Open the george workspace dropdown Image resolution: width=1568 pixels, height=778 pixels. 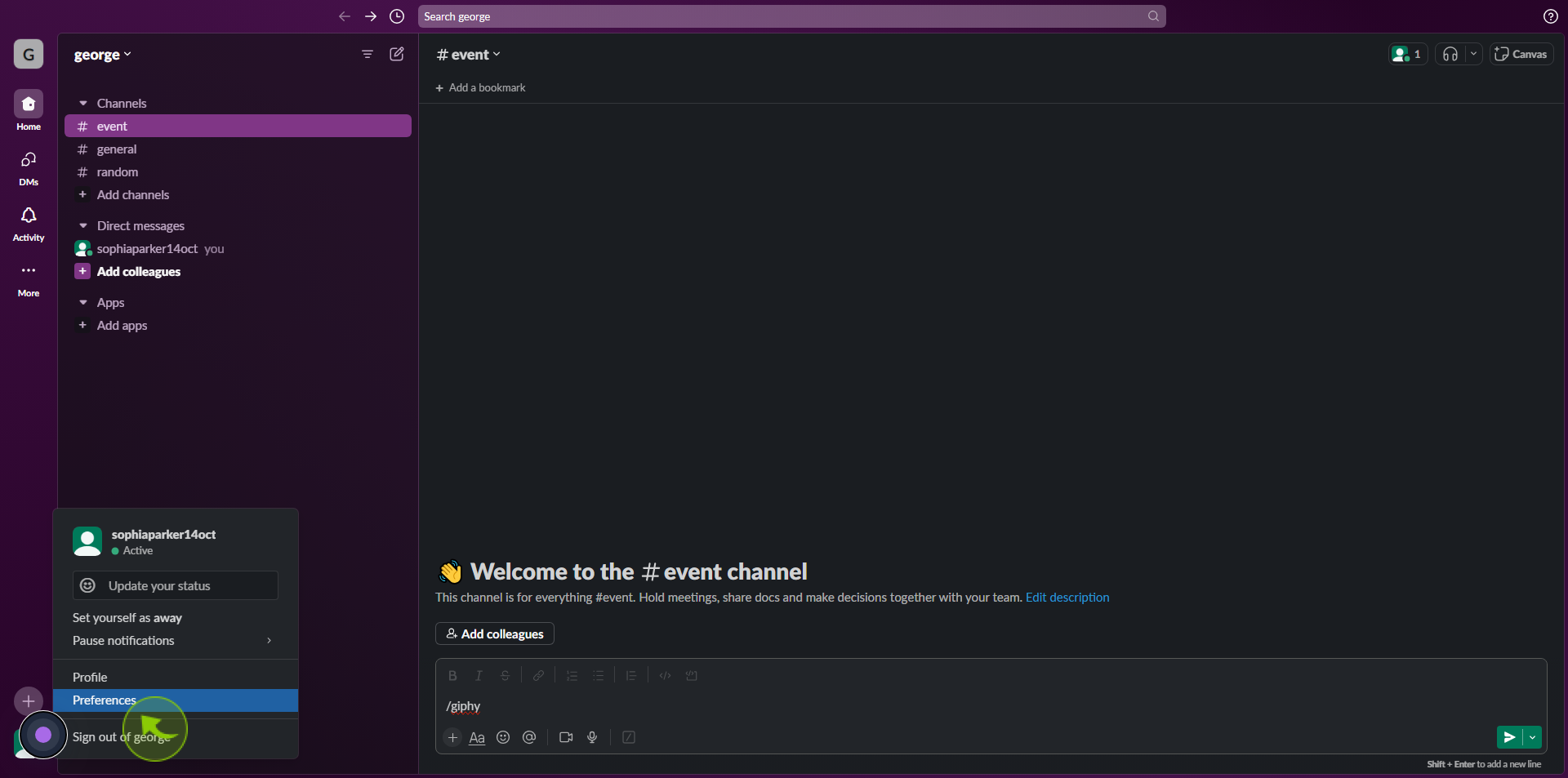[x=102, y=55]
